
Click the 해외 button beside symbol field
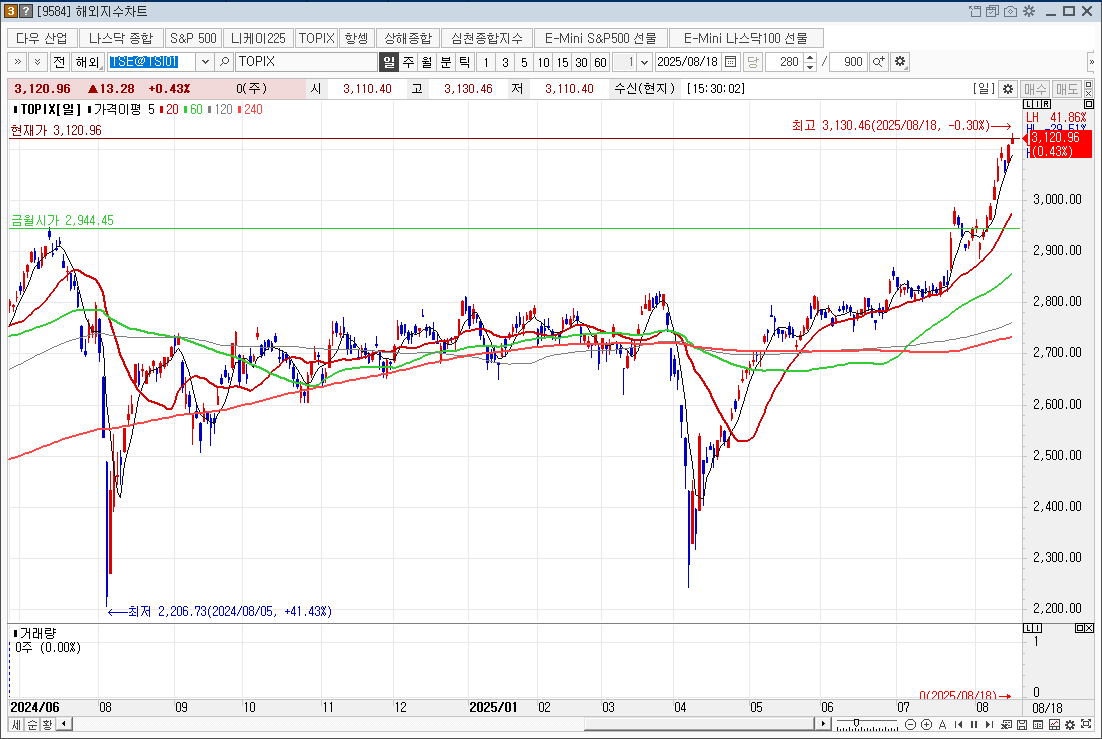(x=86, y=62)
